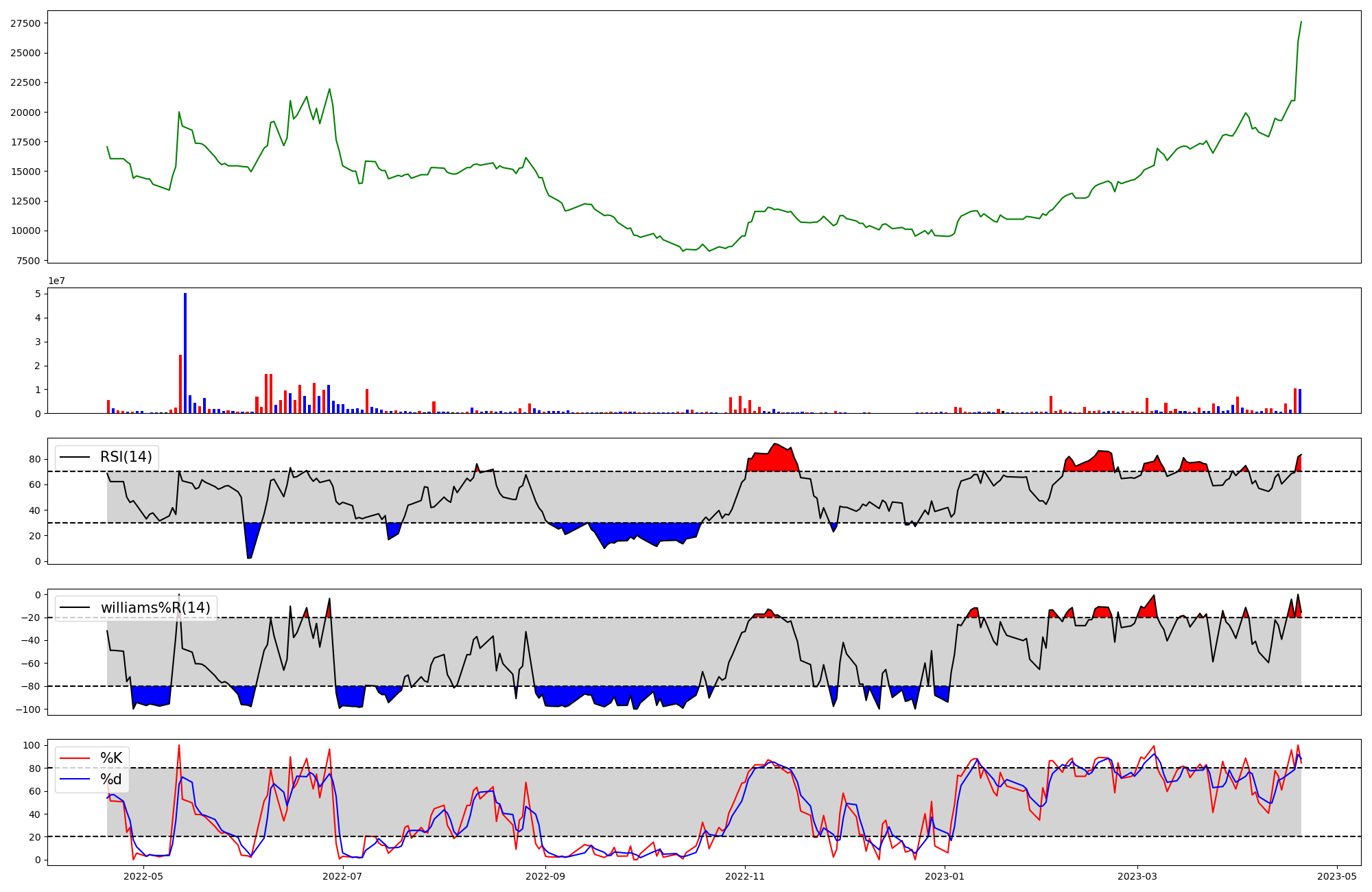Click the williams%R(14) legend label
The image size is (1372, 892).
click(x=156, y=608)
